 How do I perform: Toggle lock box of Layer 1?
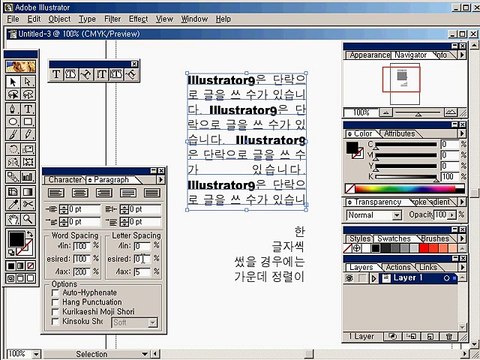[x=362, y=278]
